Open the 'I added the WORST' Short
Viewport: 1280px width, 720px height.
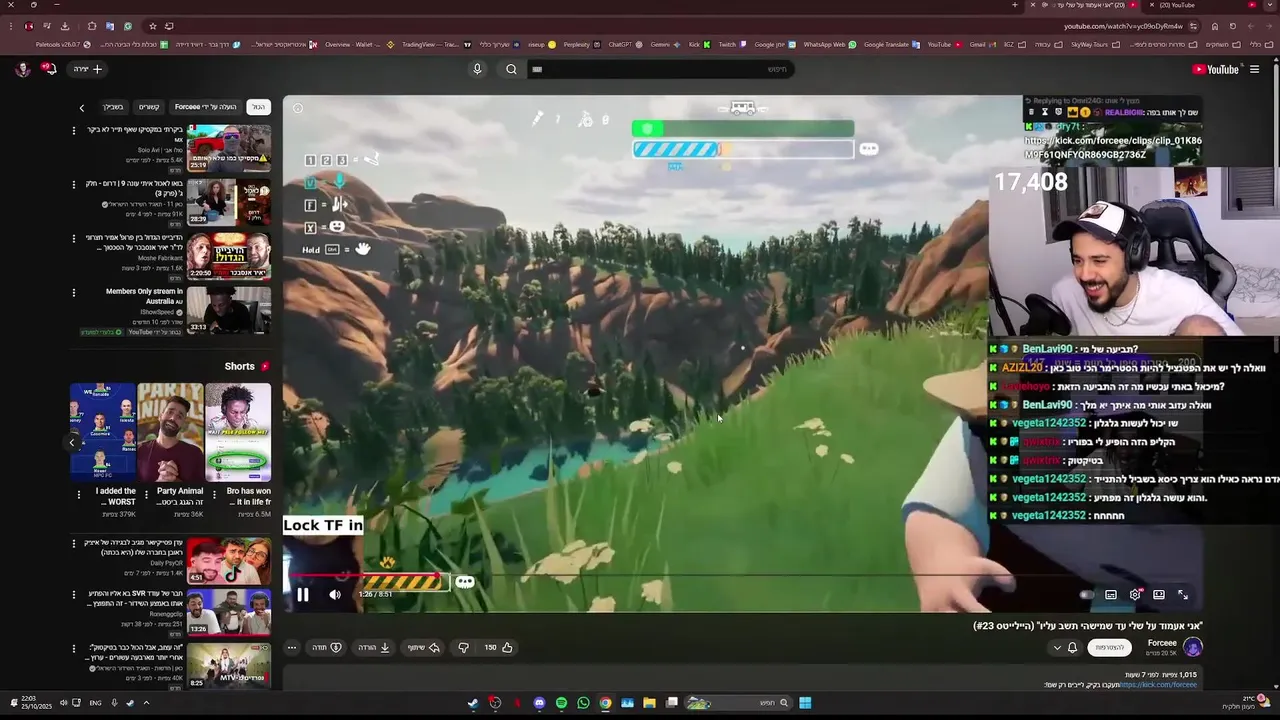(103, 432)
